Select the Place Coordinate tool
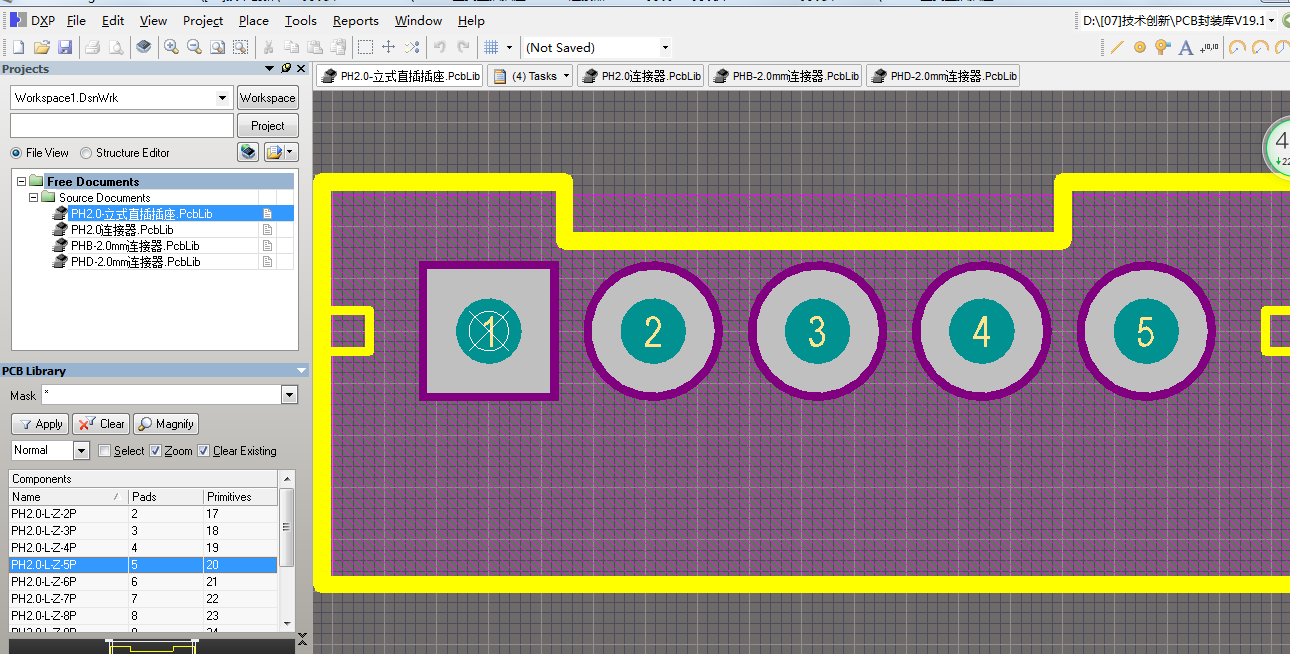Screen dimensions: 1290x654 (x=1209, y=47)
